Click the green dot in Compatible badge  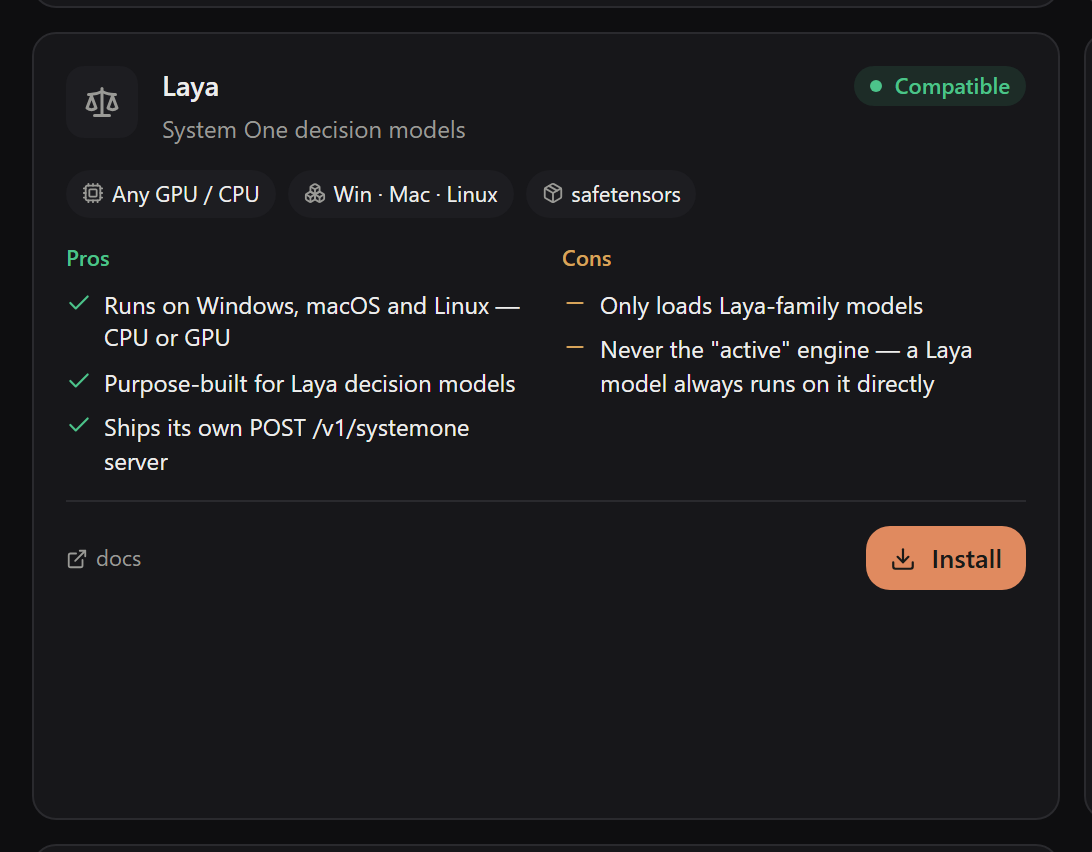(x=876, y=86)
